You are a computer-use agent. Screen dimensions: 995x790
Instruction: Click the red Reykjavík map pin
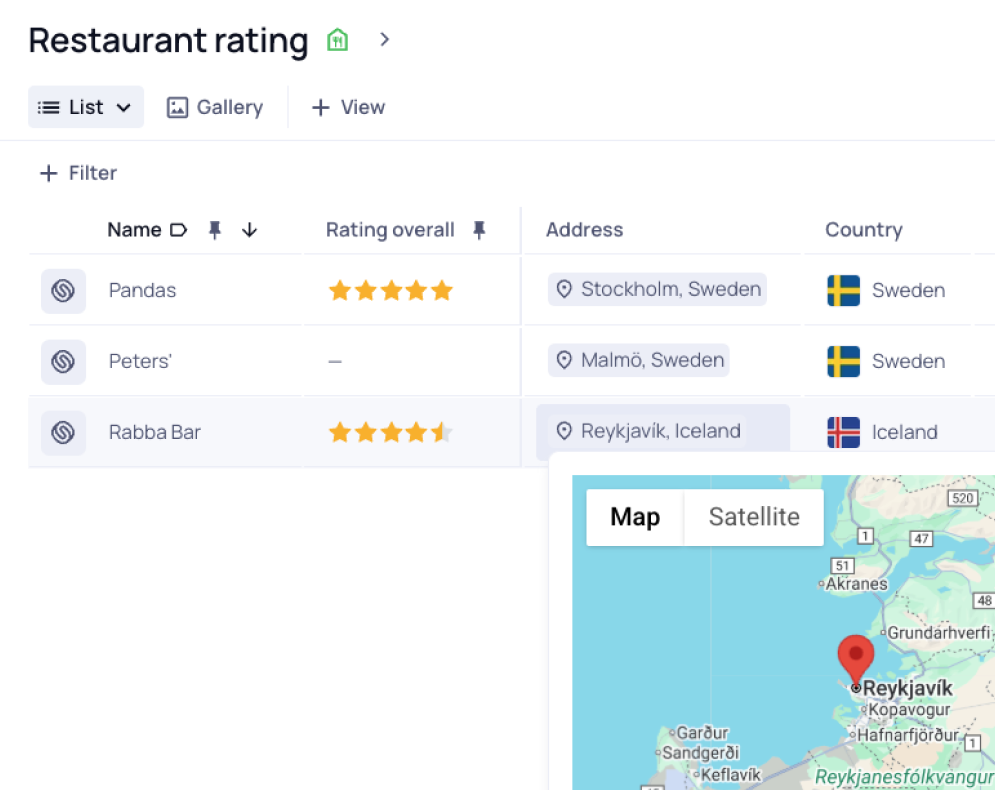point(855,658)
